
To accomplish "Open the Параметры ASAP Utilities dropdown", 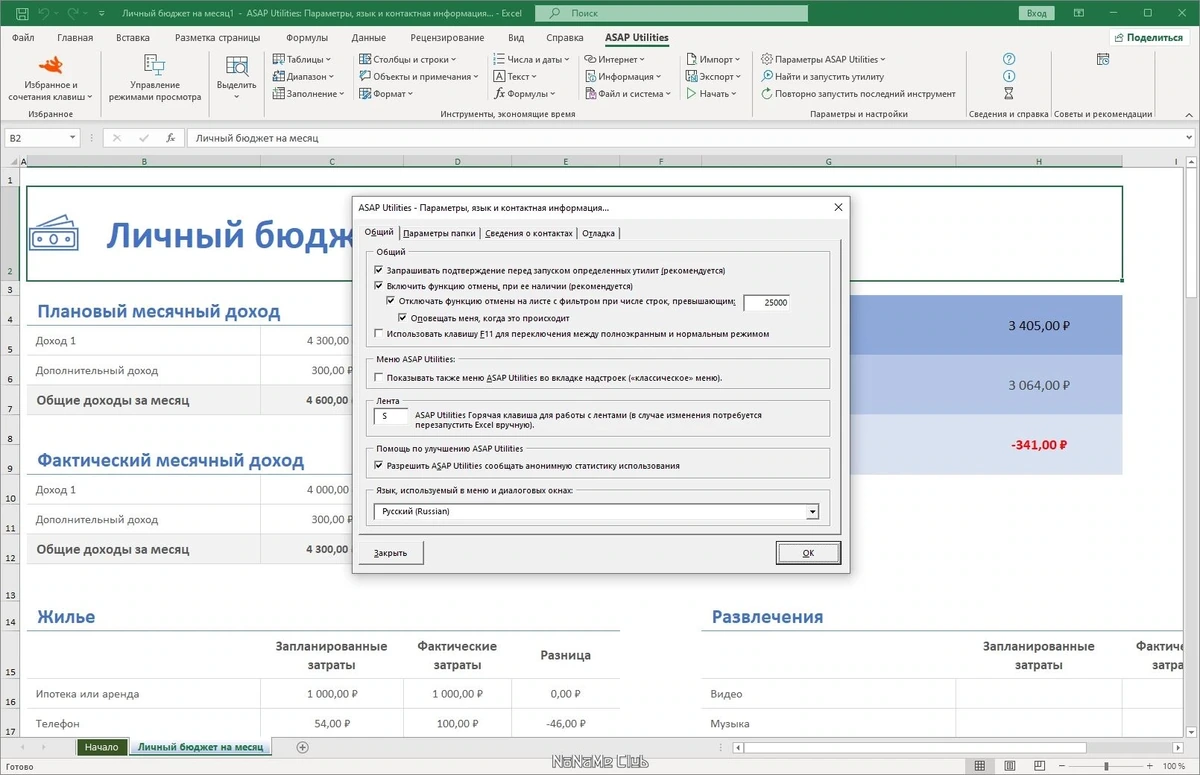I will 823,59.
